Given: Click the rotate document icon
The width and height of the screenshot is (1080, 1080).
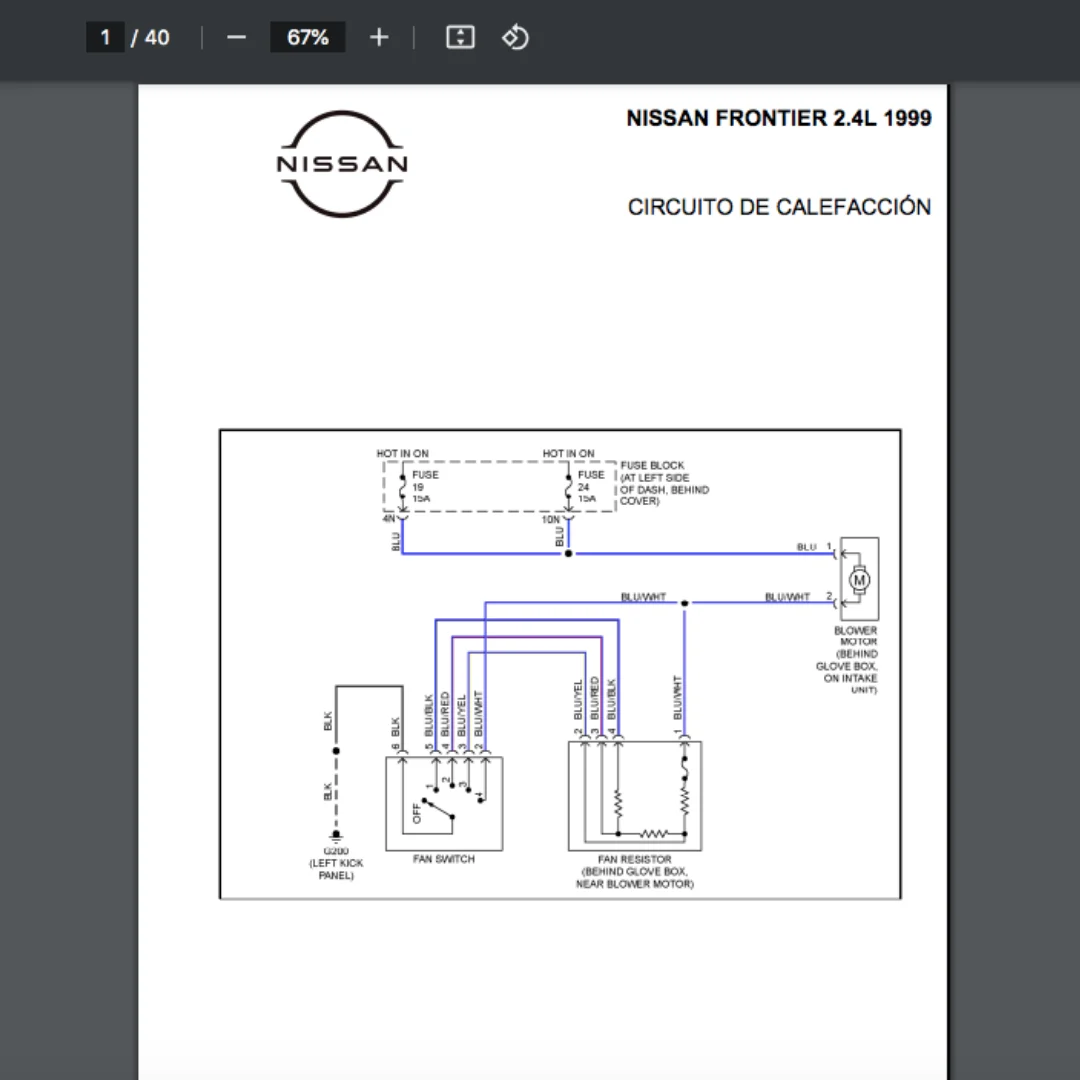Looking at the screenshot, I should click(x=515, y=37).
